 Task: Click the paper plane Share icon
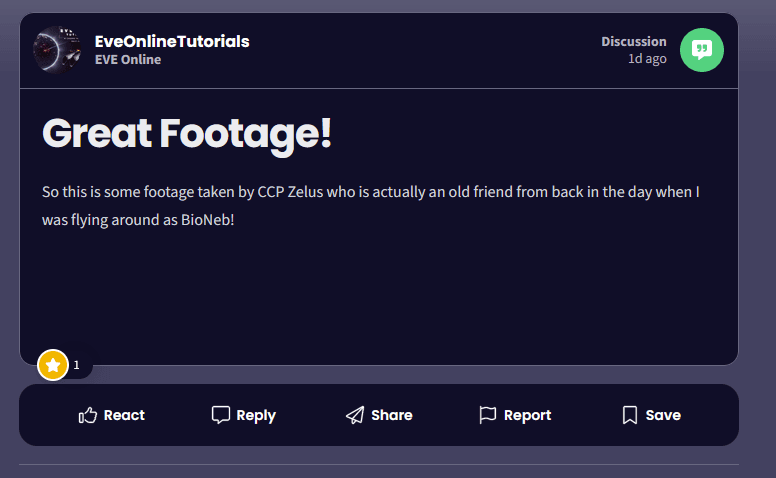click(x=355, y=415)
